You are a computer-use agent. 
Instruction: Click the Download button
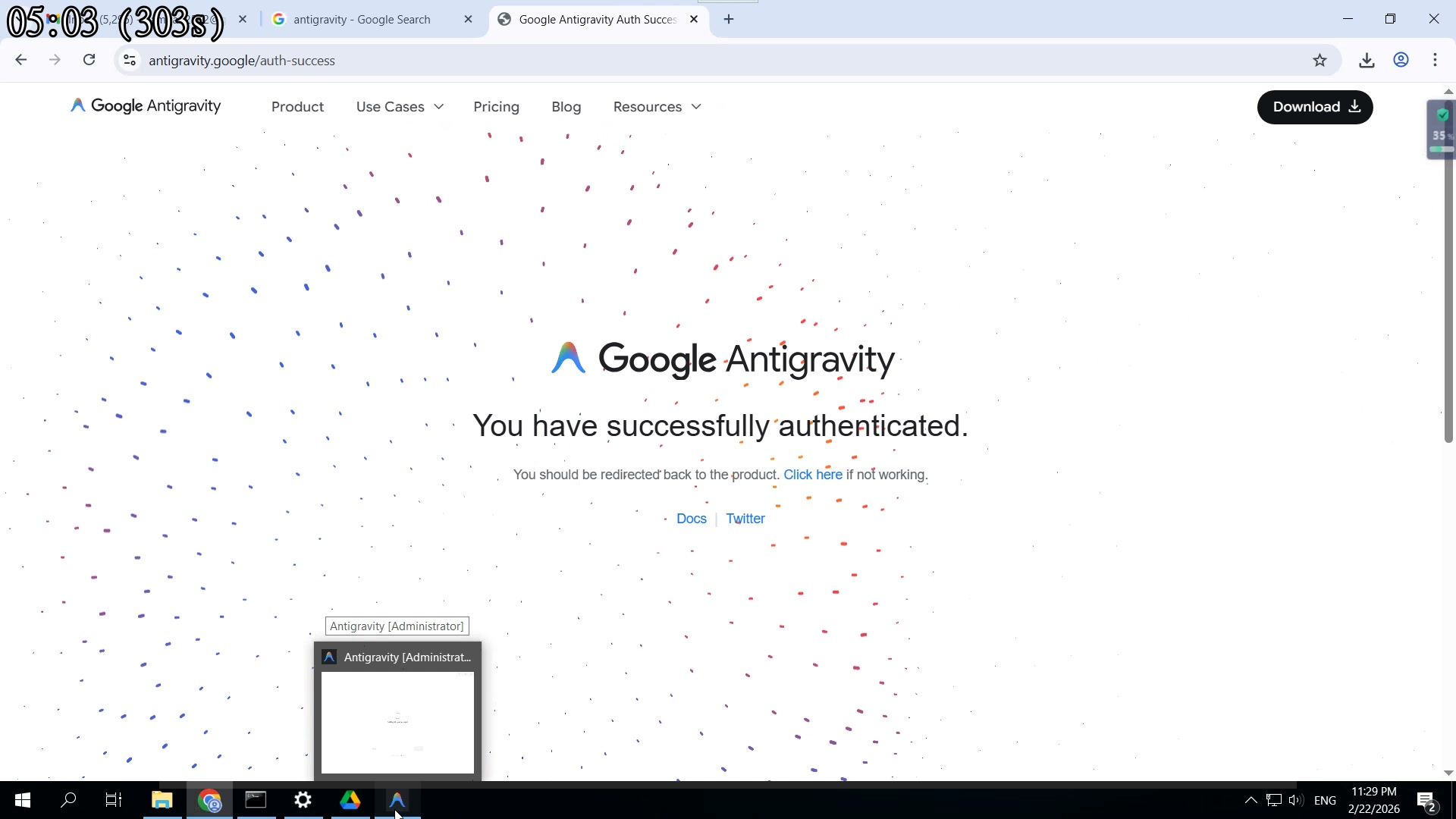(1314, 107)
